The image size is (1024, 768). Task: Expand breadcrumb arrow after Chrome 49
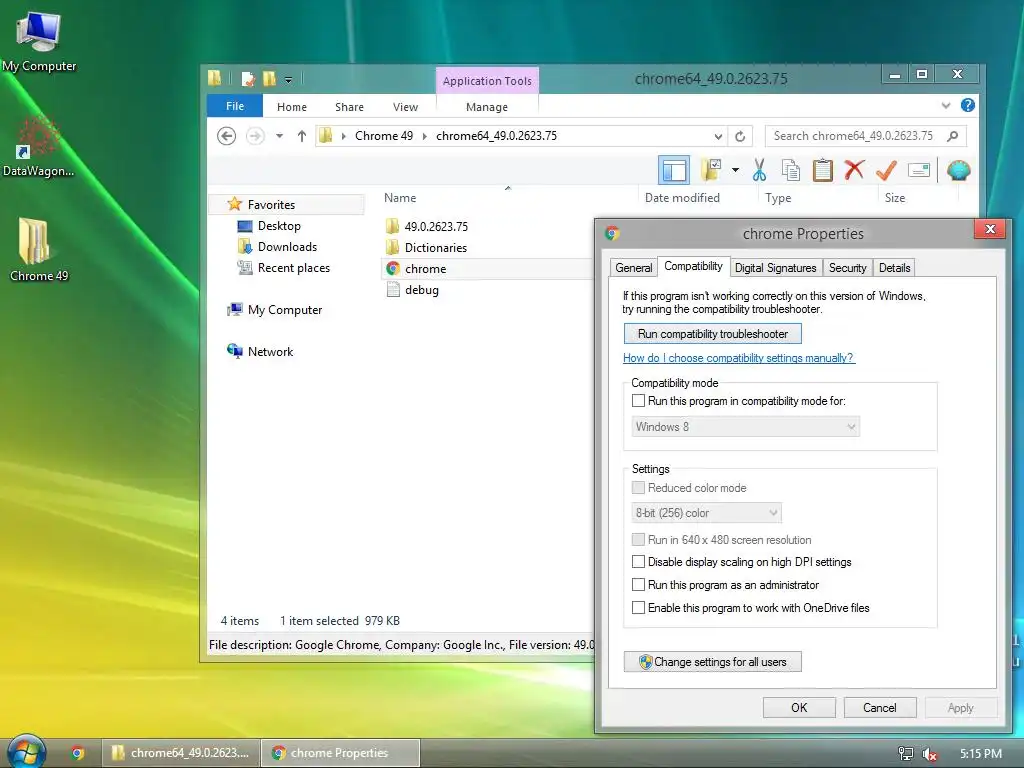pyautogui.click(x=424, y=136)
